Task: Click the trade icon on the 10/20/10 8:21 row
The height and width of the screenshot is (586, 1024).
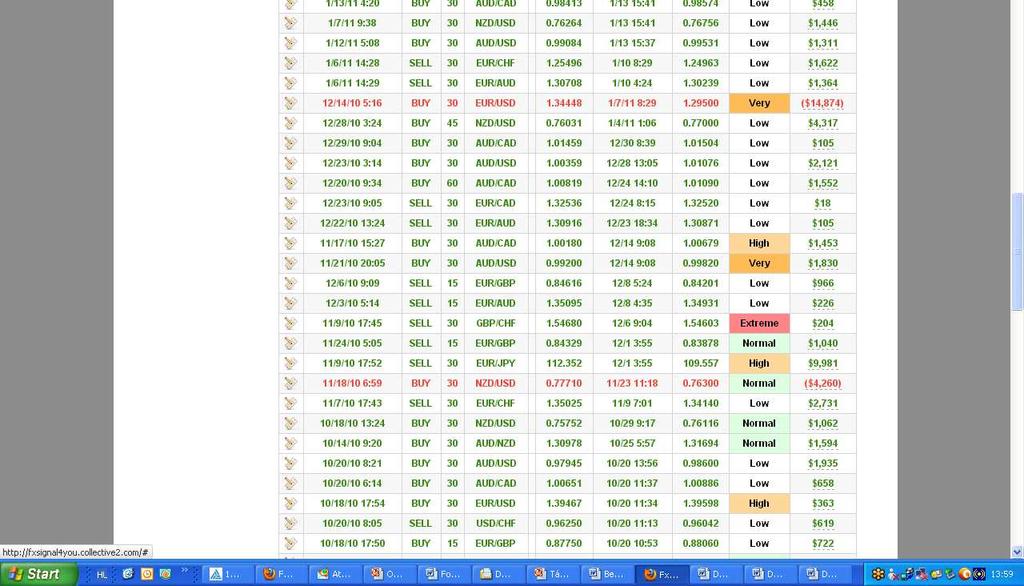Action: [x=291, y=463]
